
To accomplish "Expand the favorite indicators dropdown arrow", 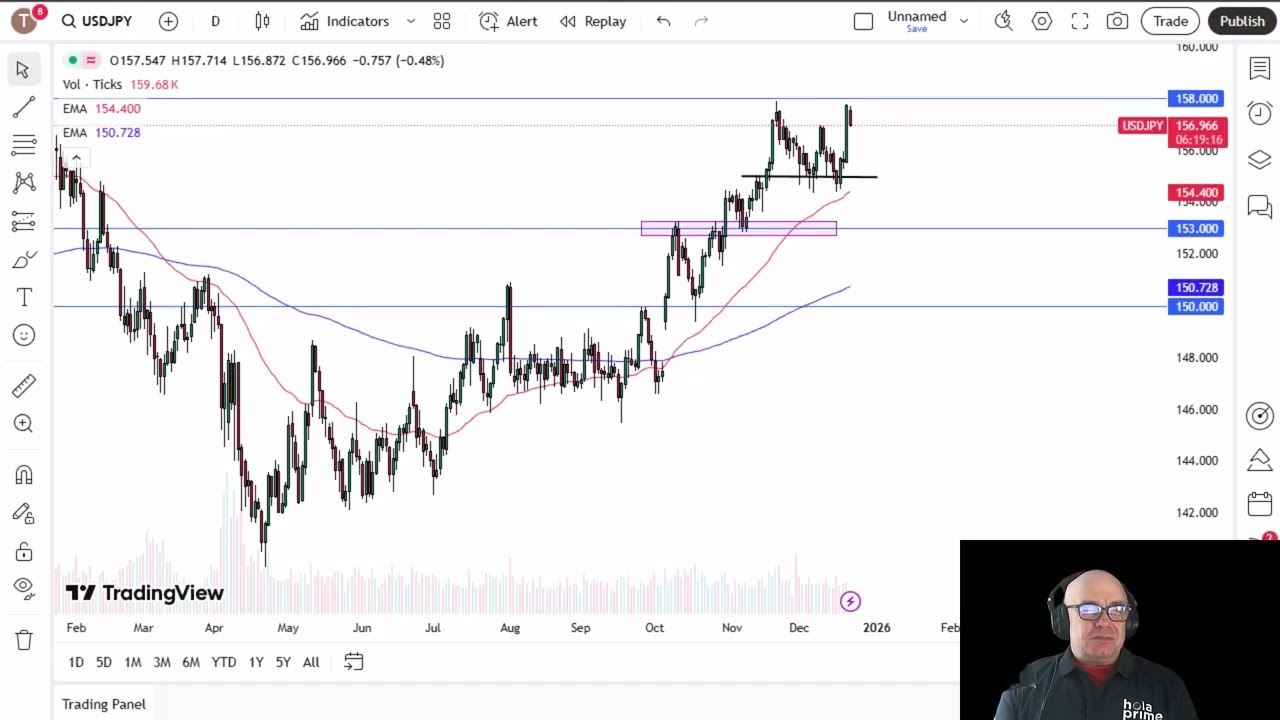I will [x=410, y=21].
